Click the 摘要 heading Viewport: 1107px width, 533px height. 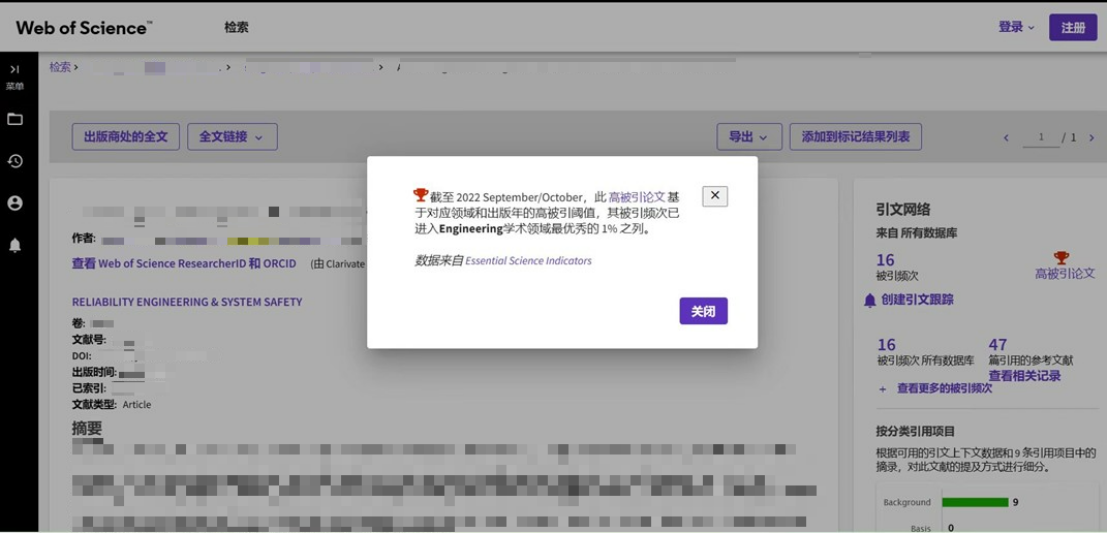tap(87, 429)
